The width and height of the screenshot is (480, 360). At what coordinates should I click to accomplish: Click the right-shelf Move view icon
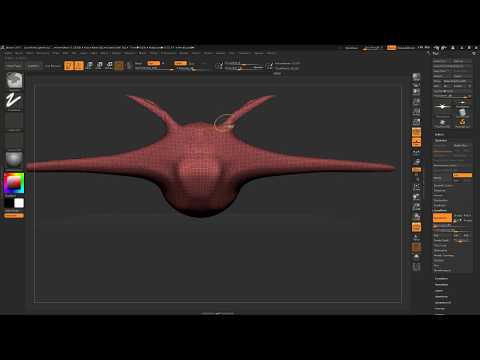click(416, 197)
